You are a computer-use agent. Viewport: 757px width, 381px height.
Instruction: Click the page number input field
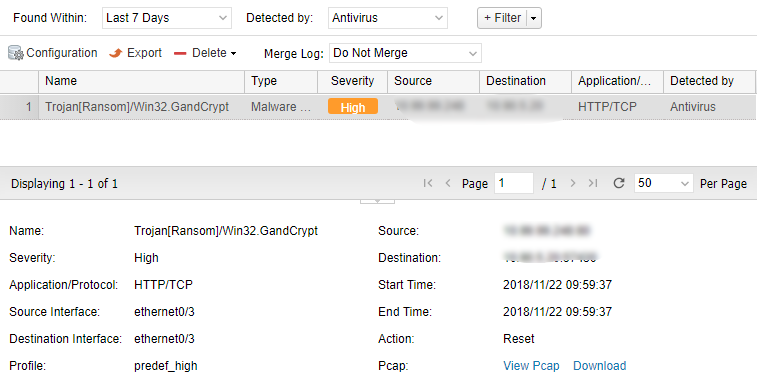pos(514,183)
